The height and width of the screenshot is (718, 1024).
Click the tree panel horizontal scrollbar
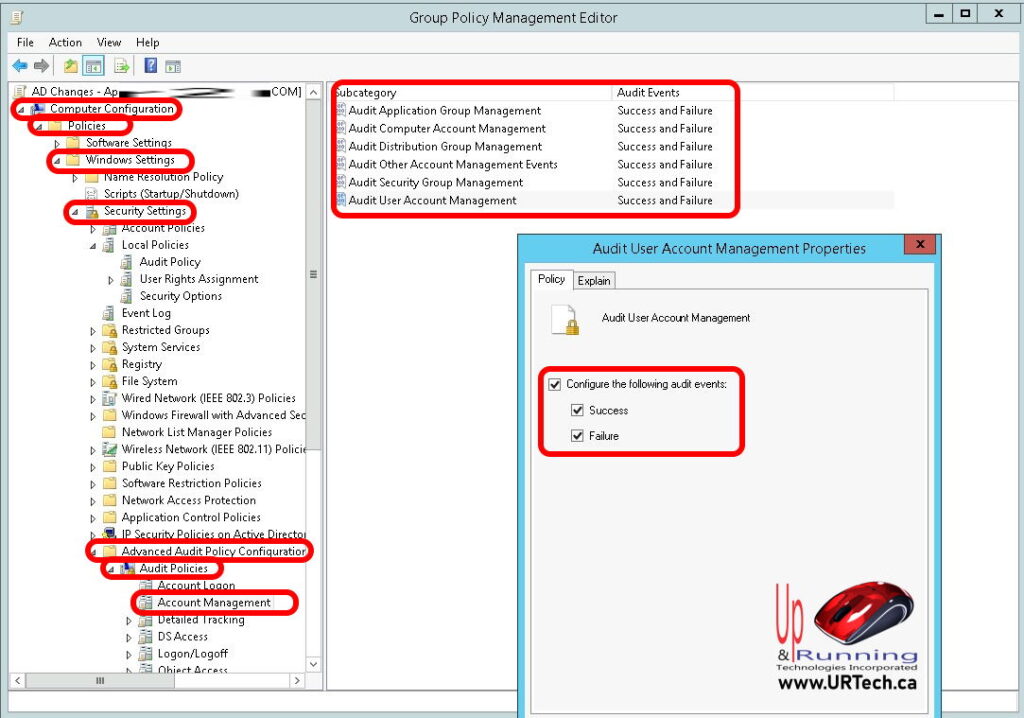point(98,681)
